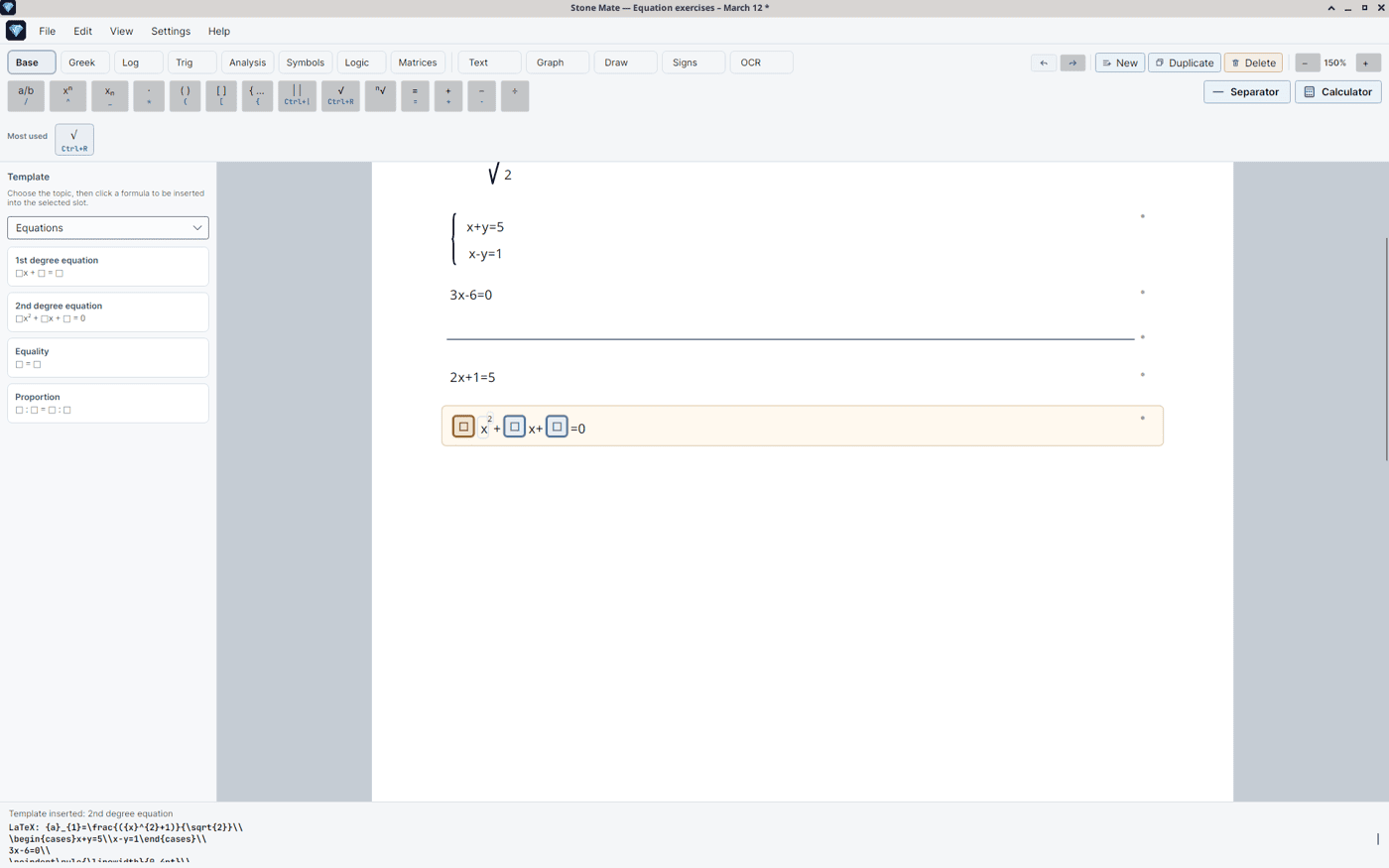
Task: Redo with the right arrow button
Action: (x=1073, y=62)
